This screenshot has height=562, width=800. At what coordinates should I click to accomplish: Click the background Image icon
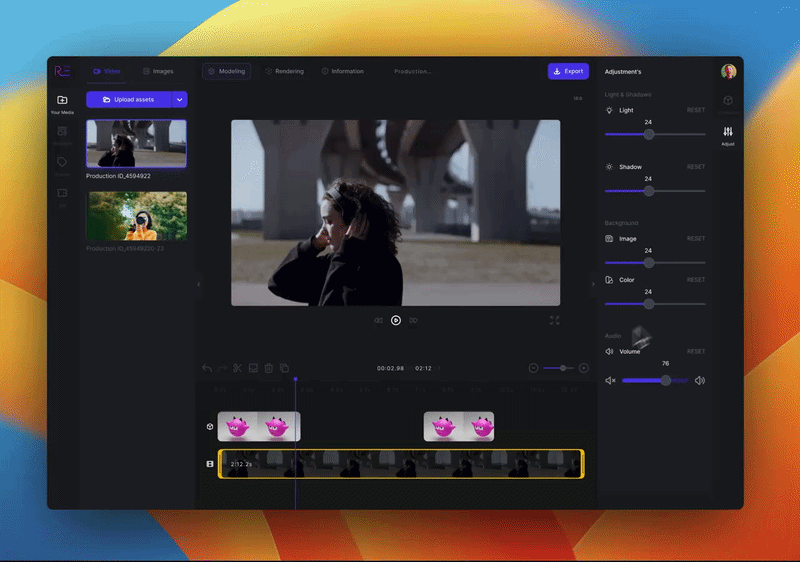pyautogui.click(x=609, y=239)
